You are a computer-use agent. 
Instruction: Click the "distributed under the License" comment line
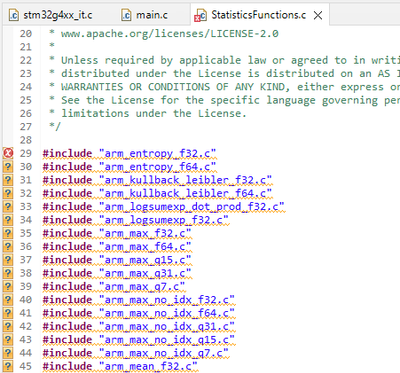point(224,74)
